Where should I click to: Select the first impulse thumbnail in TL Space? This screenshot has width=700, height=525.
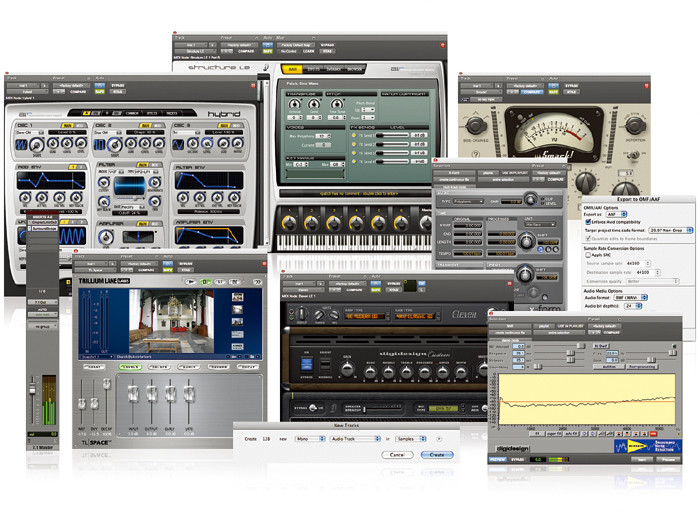click(238, 297)
